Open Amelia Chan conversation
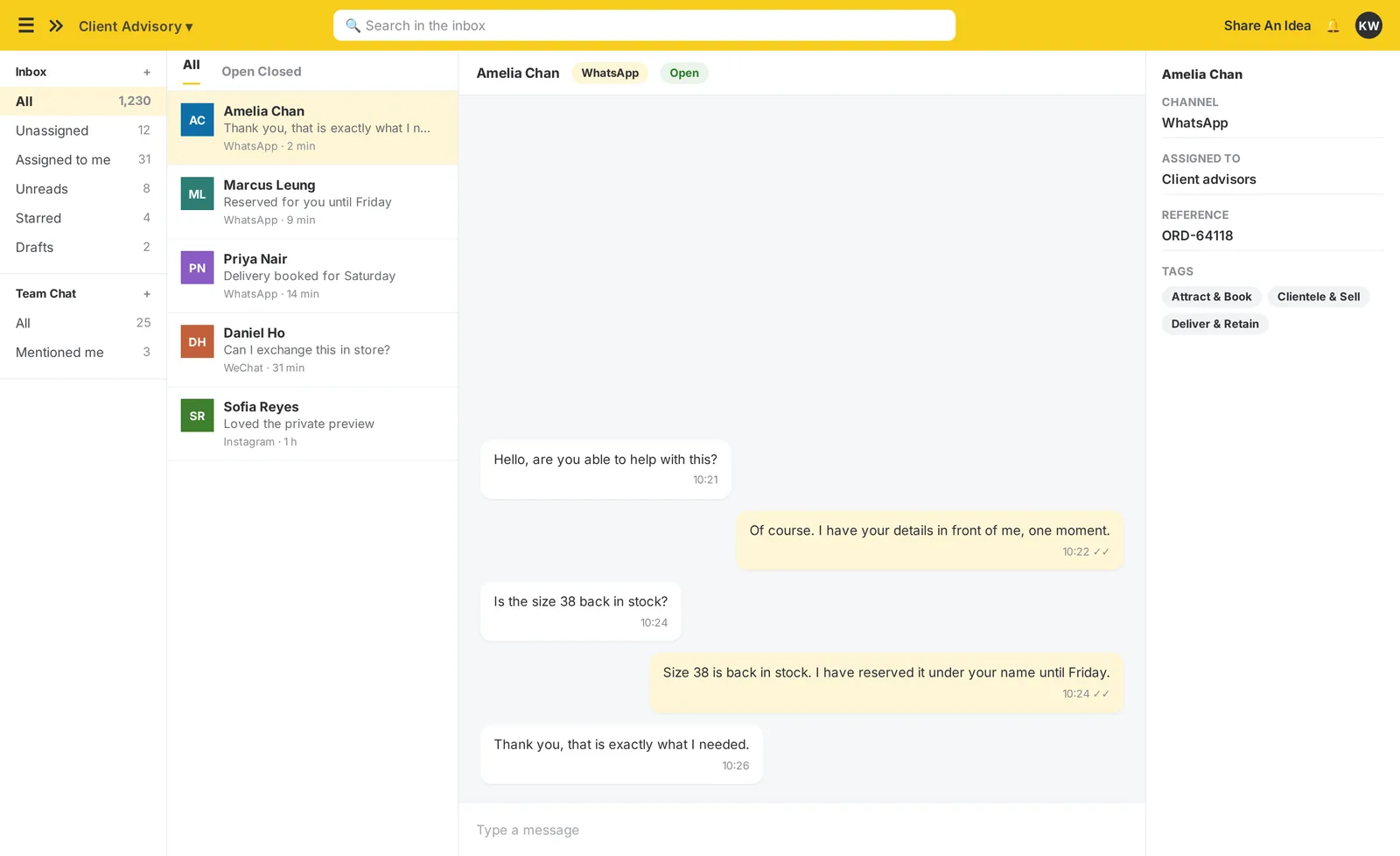The width and height of the screenshot is (1400, 856). coord(312,128)
